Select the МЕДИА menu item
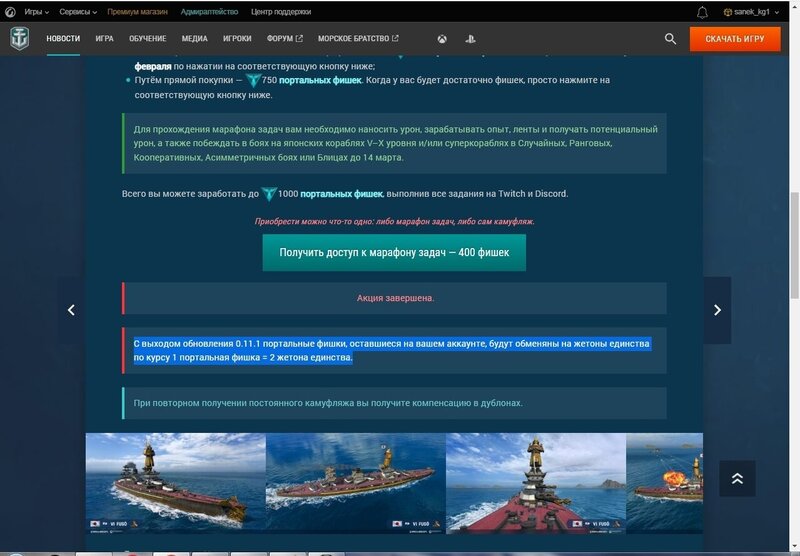The width and height of the screenshot is (800, 556). [x=194, y=39]
